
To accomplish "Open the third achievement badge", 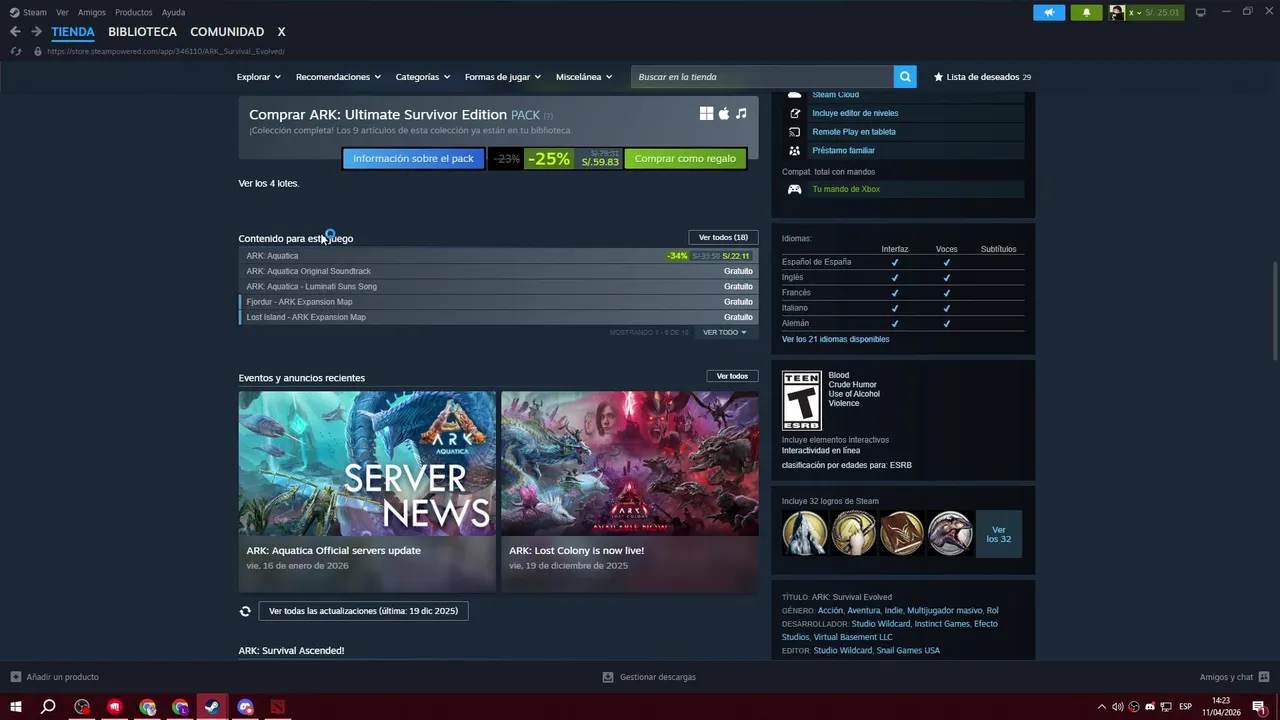I will click(901, 533).
